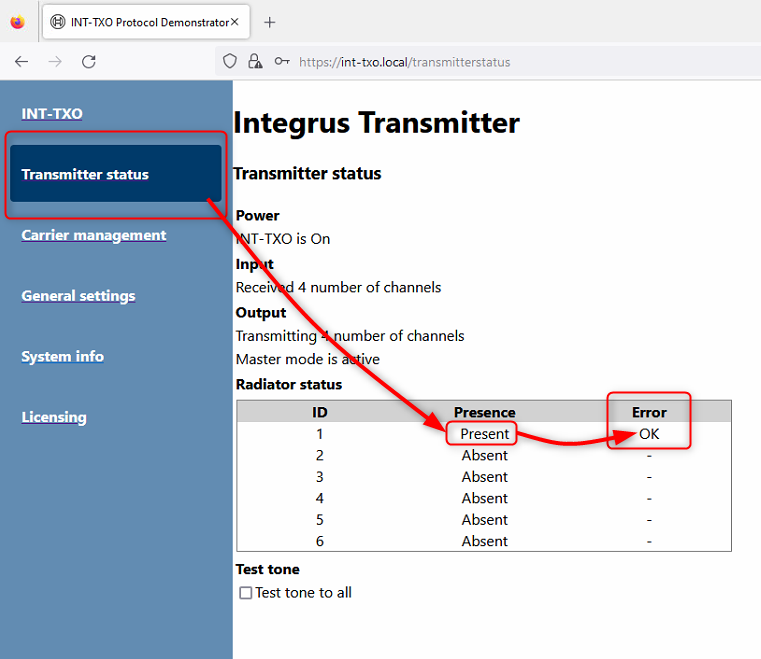Screen dimensions: 761x659
Task: Click 'INT-TXO is On' power text
Action: click(283, 239)
